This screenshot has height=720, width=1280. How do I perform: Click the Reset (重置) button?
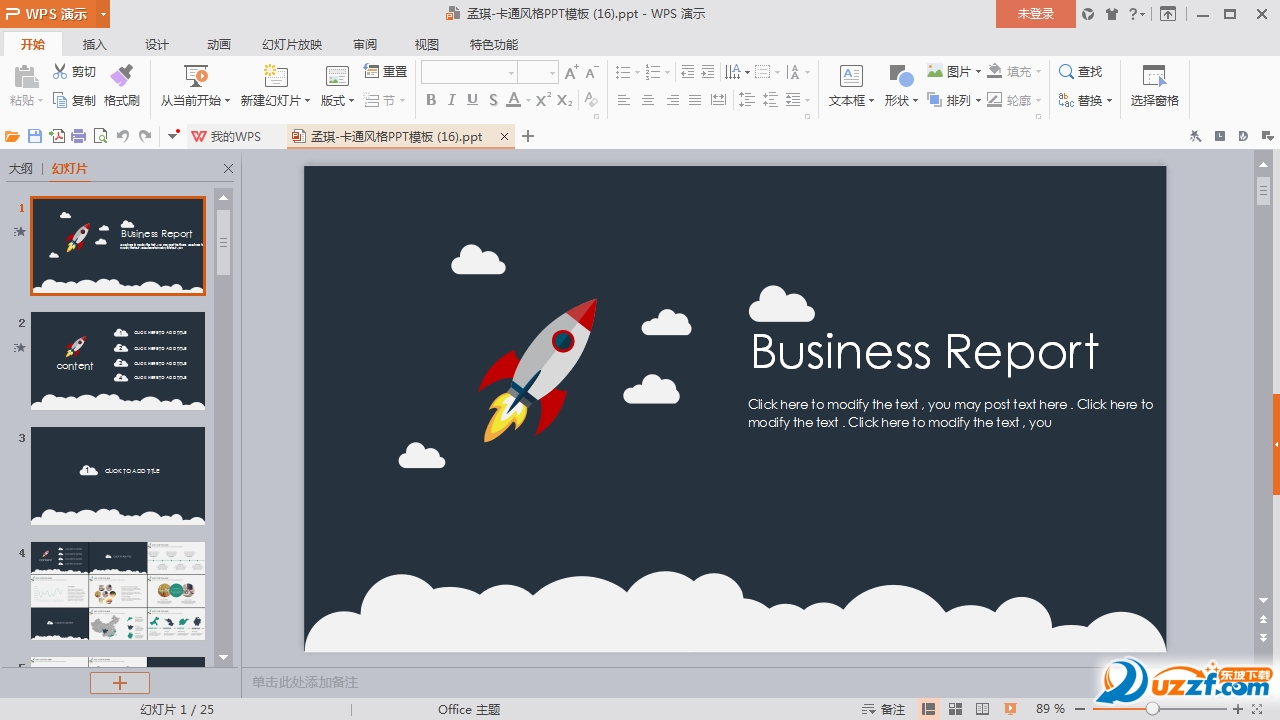[x=385, y=72]
